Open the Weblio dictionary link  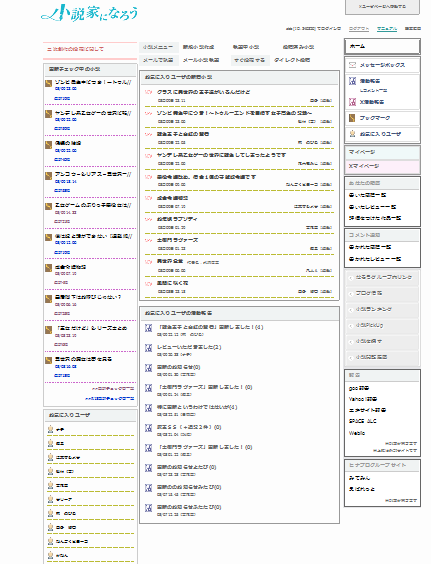tap(357, 433)
